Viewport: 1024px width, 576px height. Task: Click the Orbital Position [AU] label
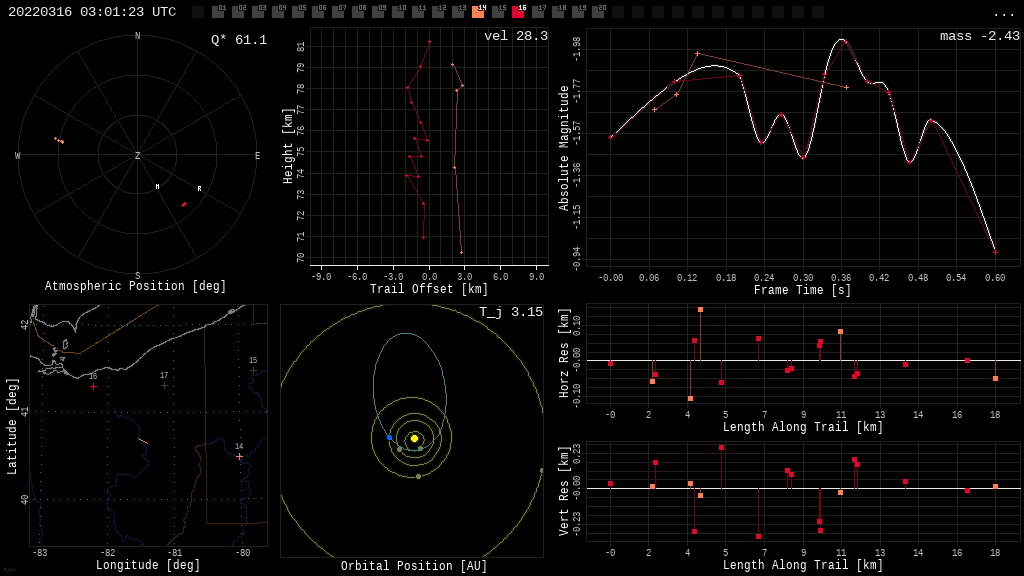click(414, 566)
